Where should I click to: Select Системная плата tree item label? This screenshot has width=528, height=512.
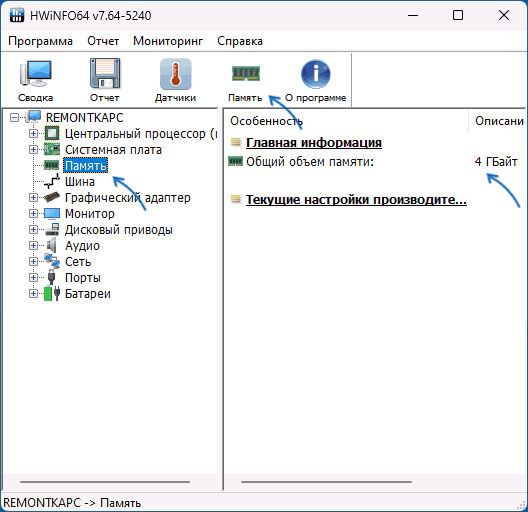click(x=113, y=150)
